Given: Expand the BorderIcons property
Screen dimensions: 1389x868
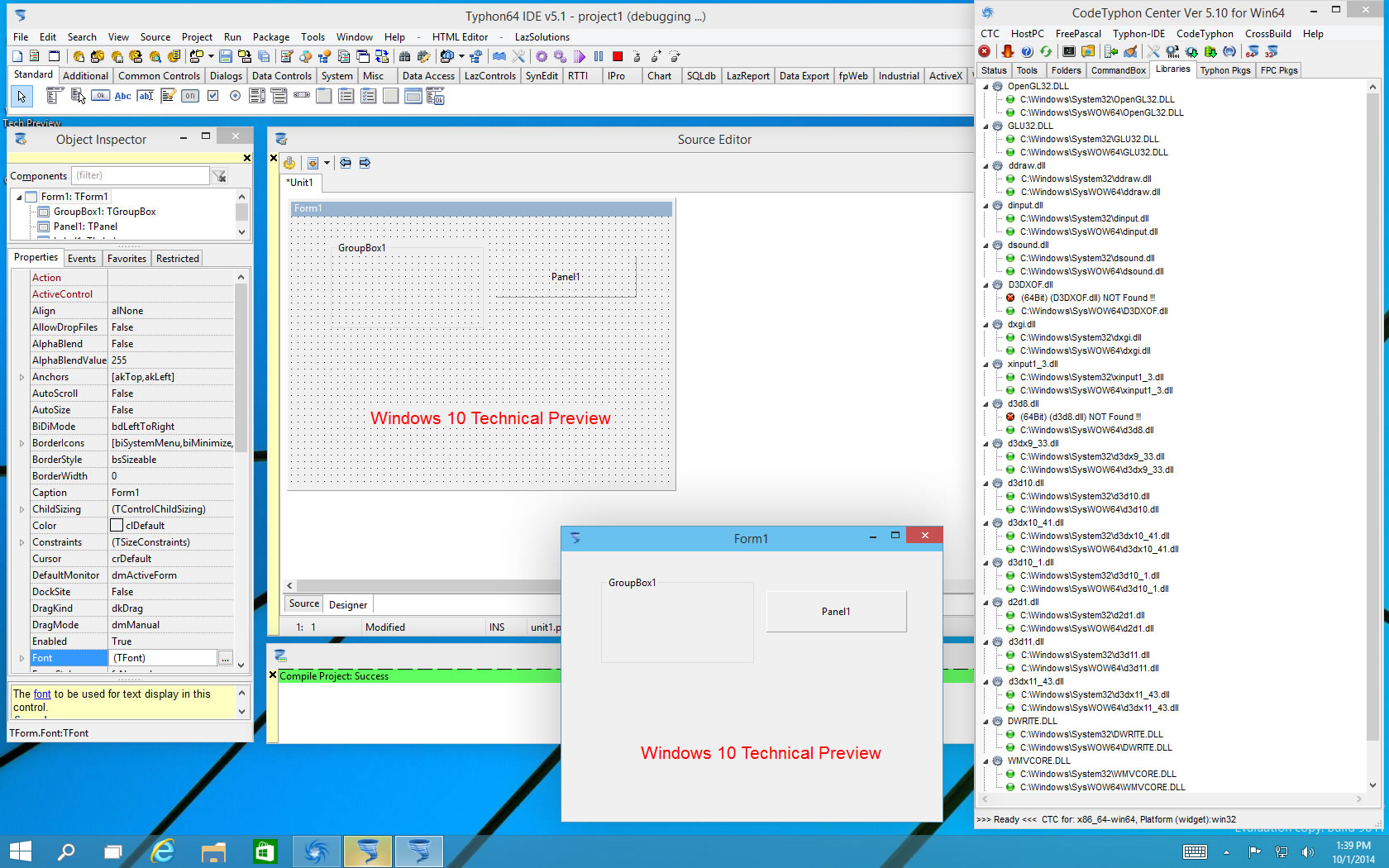Looking at the screenshot, I should click(21, 443).
